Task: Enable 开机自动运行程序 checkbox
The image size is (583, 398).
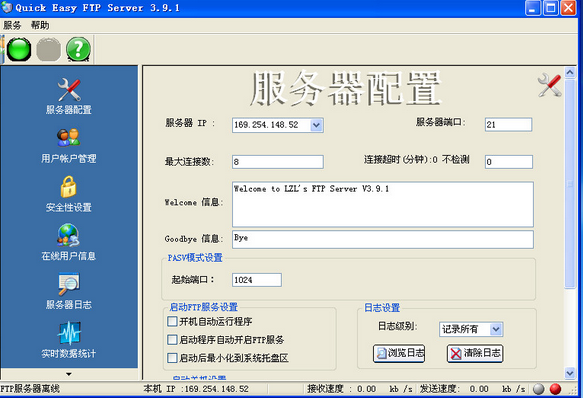Action: (172, 321)
